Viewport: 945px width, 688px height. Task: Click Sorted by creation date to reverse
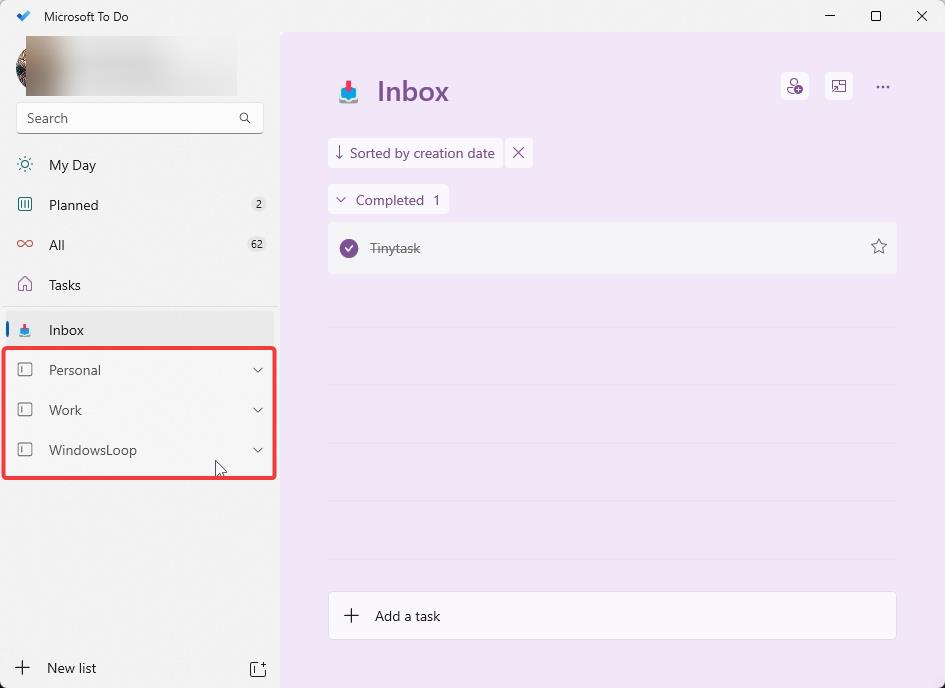pyautogui.click(x=415, y=153)
